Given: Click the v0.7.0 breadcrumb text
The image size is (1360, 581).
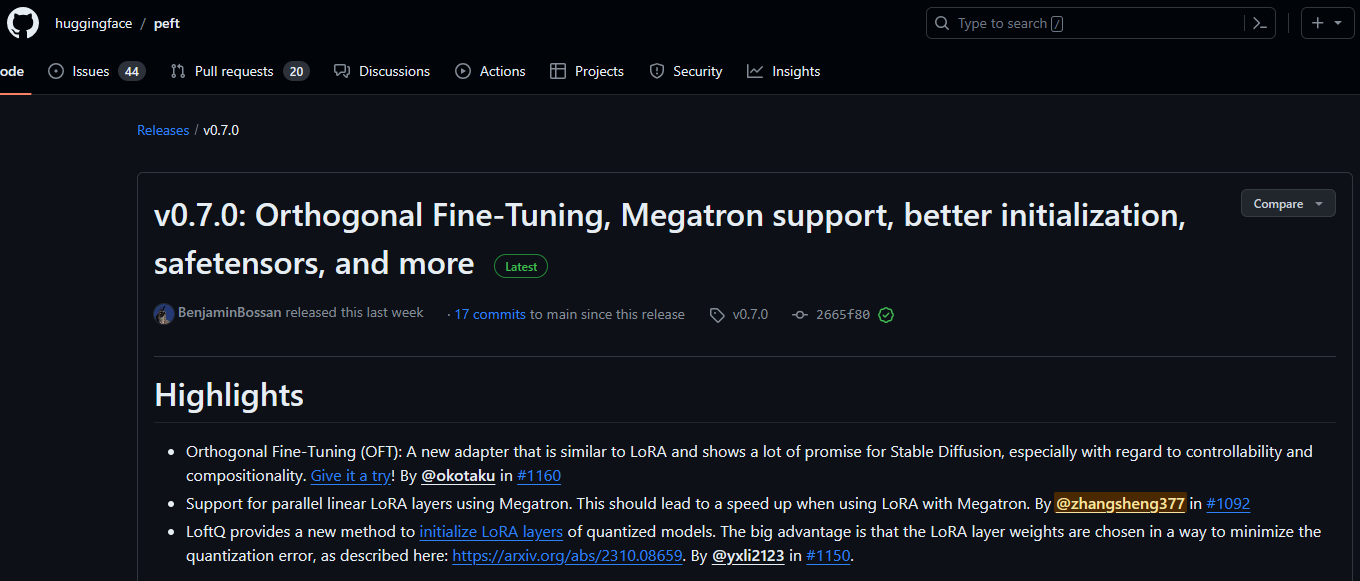Looking at the screenshot, I should pyautogui.click(x=221, y=130).
